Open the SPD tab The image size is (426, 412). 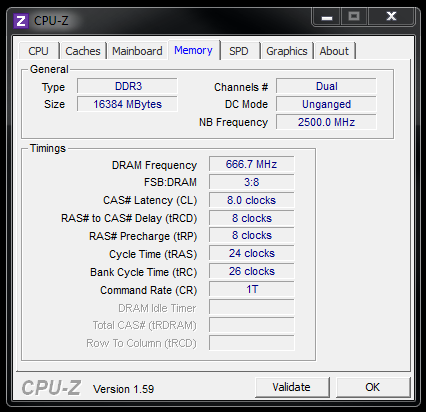pyautogui.click(x=239, y=51)
